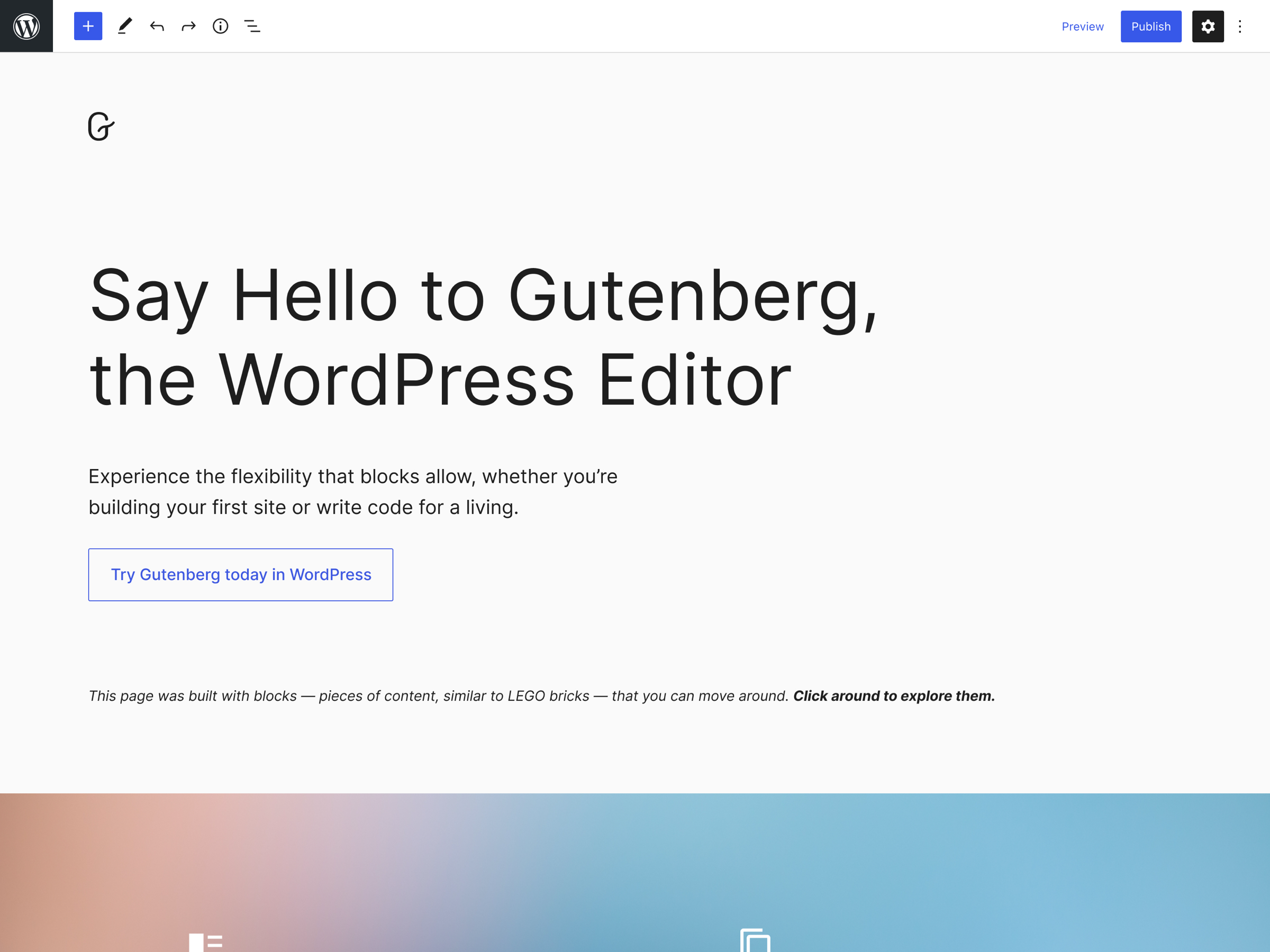Open the Document Info (i) icon
1270x952 pixels.
tap(219, 25)
